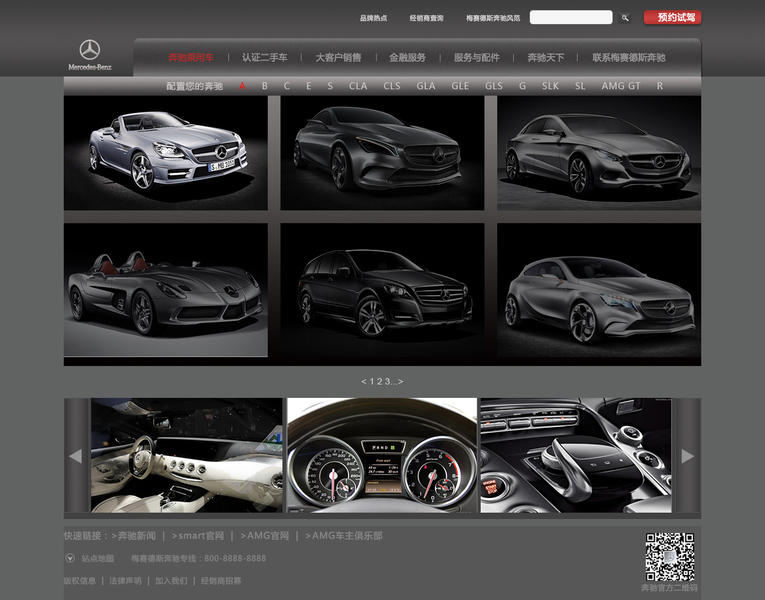Open 梅赛德斯奔驰风范 top link
The width and height of the screenshot is (765, 600).
coord(493,18)
